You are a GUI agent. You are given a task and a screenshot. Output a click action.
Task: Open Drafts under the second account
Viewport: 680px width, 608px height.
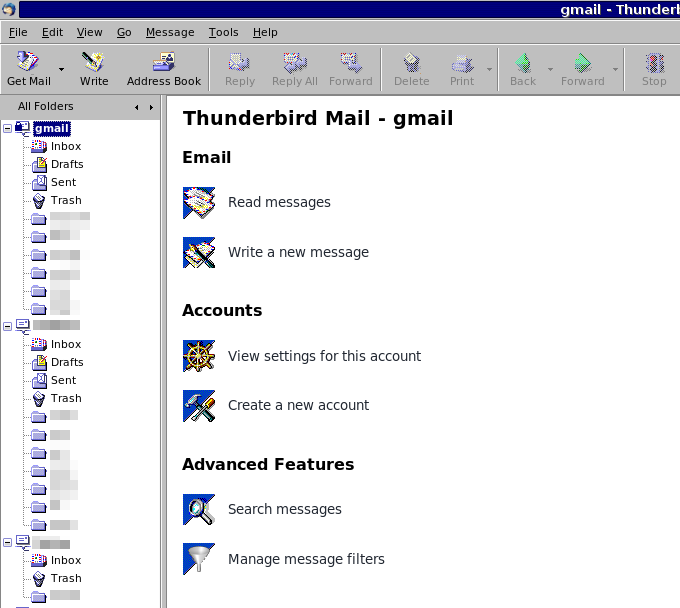click(x=67, y=362)
